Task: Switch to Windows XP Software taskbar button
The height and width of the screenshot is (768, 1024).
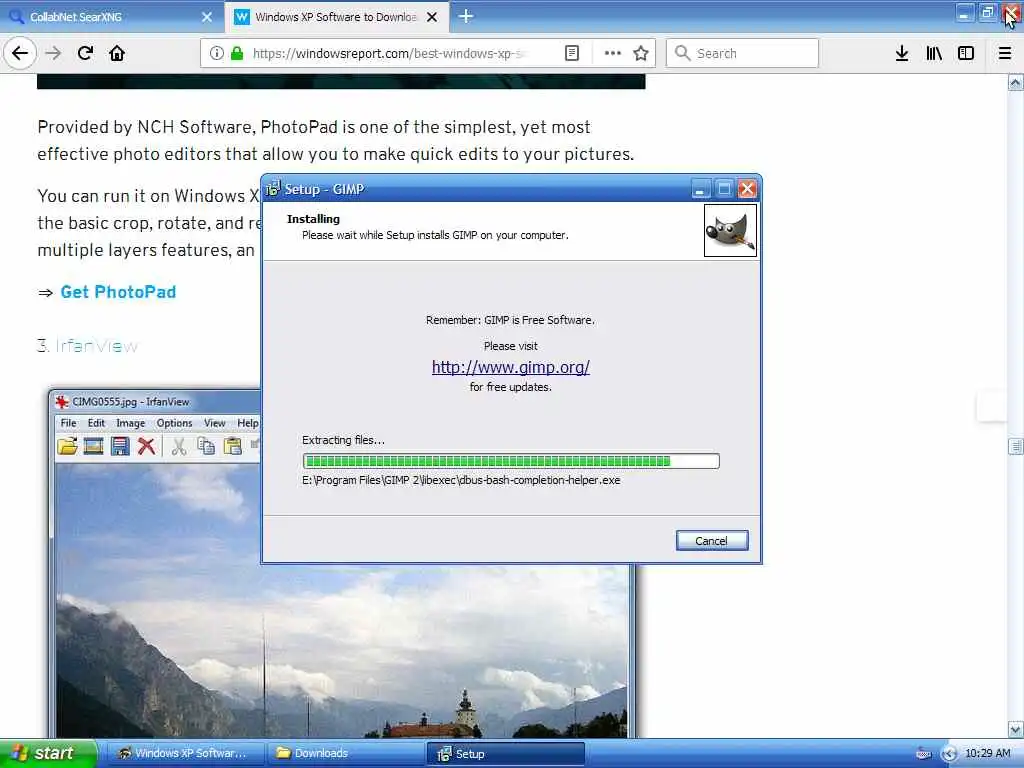Action: coord(184,754)
